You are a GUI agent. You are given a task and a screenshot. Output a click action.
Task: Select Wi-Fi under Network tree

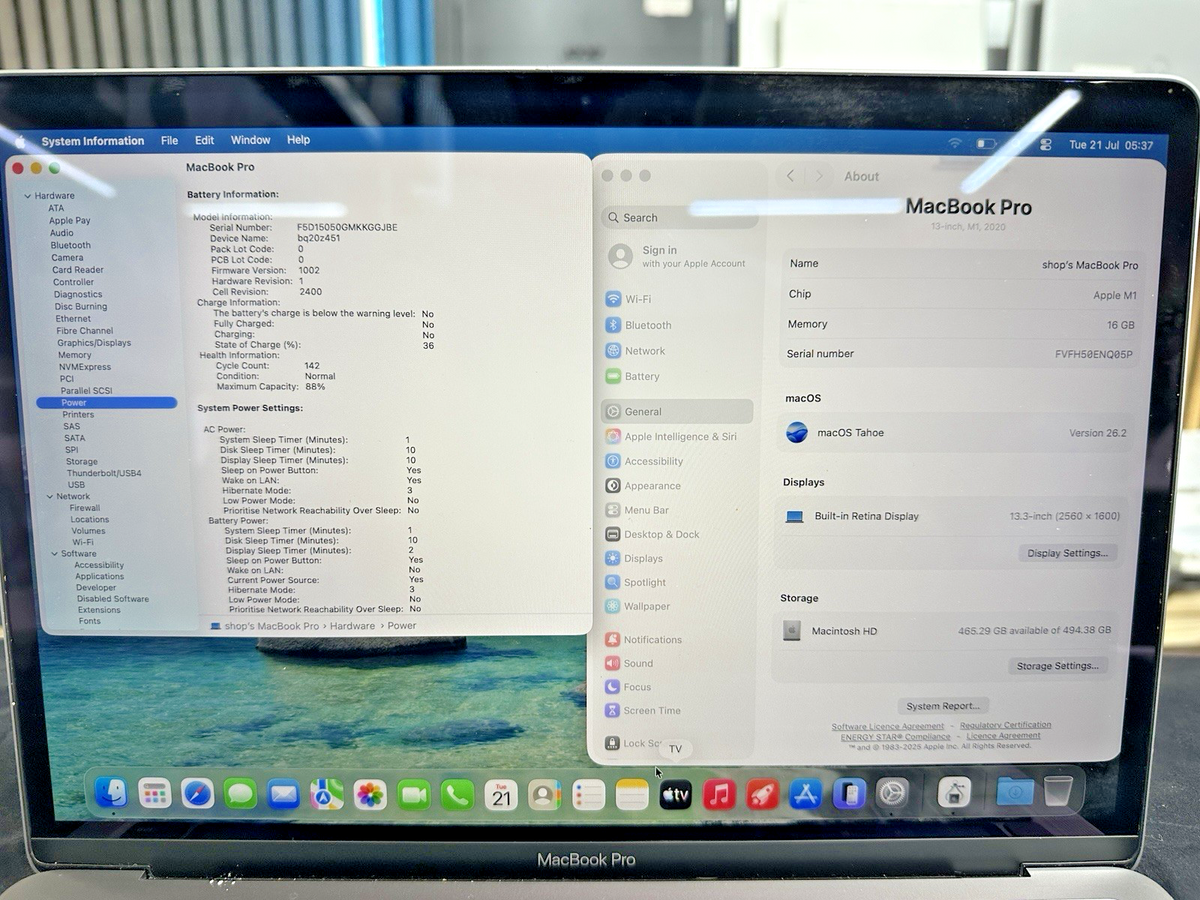point(83,542)
